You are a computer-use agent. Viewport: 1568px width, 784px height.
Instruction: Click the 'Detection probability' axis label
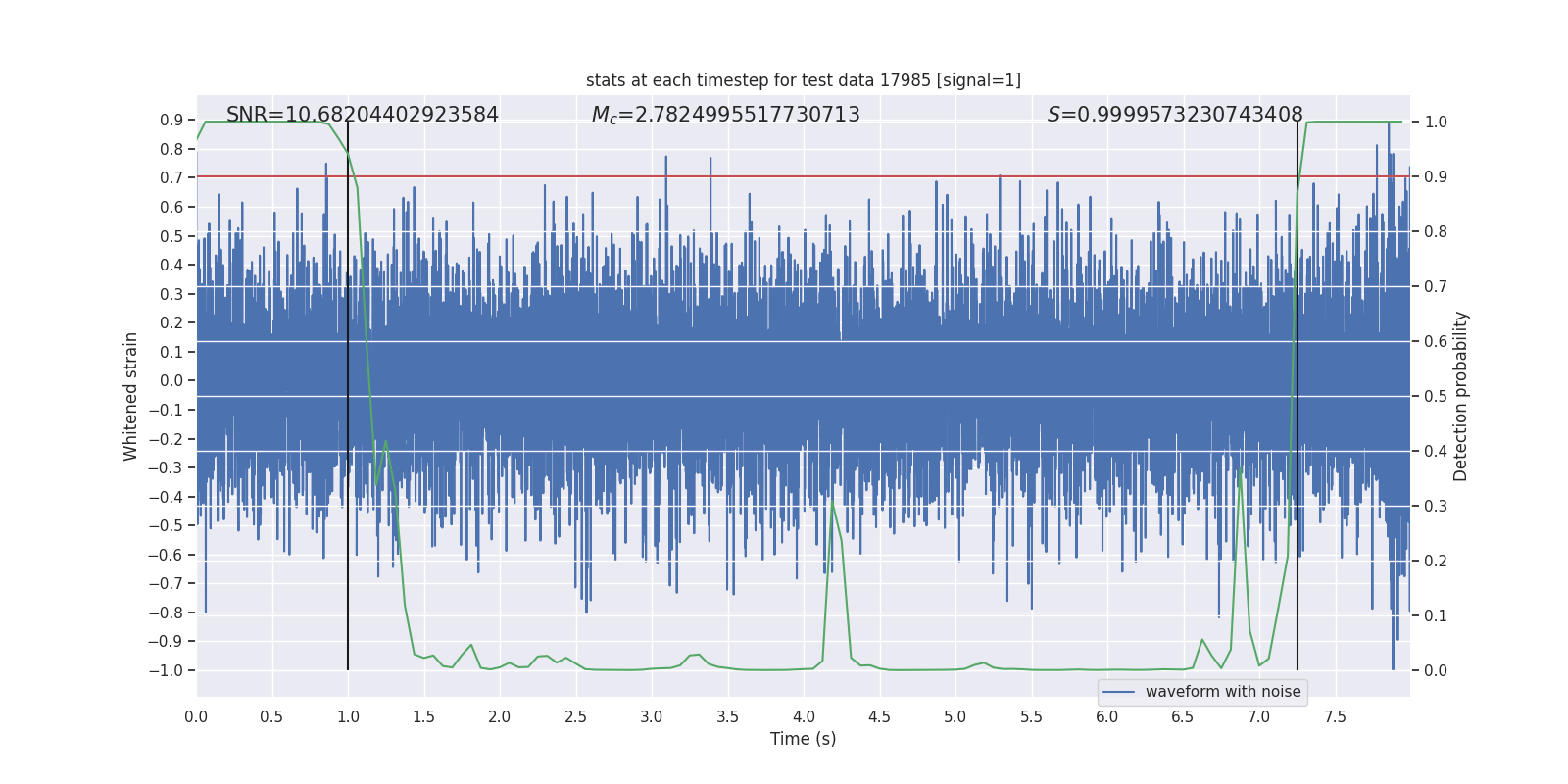coord(1461,396)
